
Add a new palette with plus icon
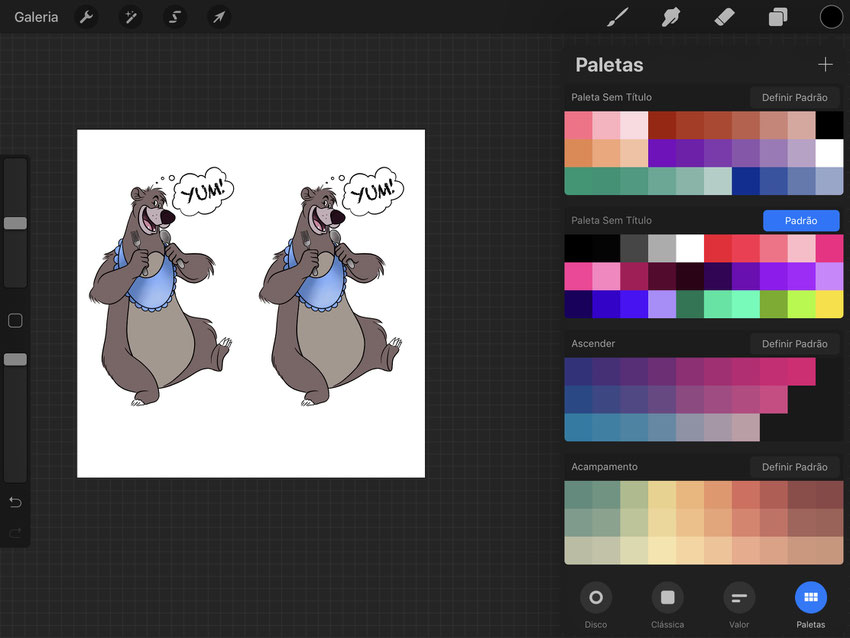click(825, 65)
